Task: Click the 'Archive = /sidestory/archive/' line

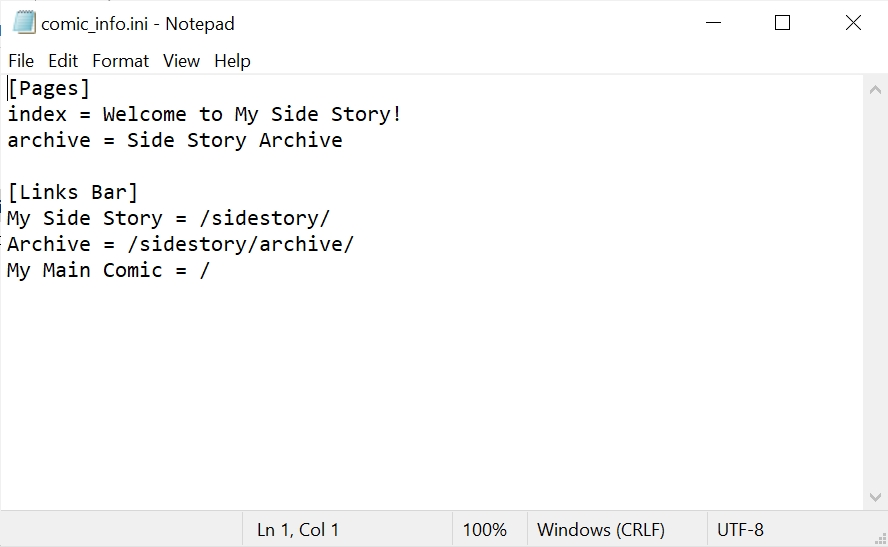Action: [x=180, y=245]
